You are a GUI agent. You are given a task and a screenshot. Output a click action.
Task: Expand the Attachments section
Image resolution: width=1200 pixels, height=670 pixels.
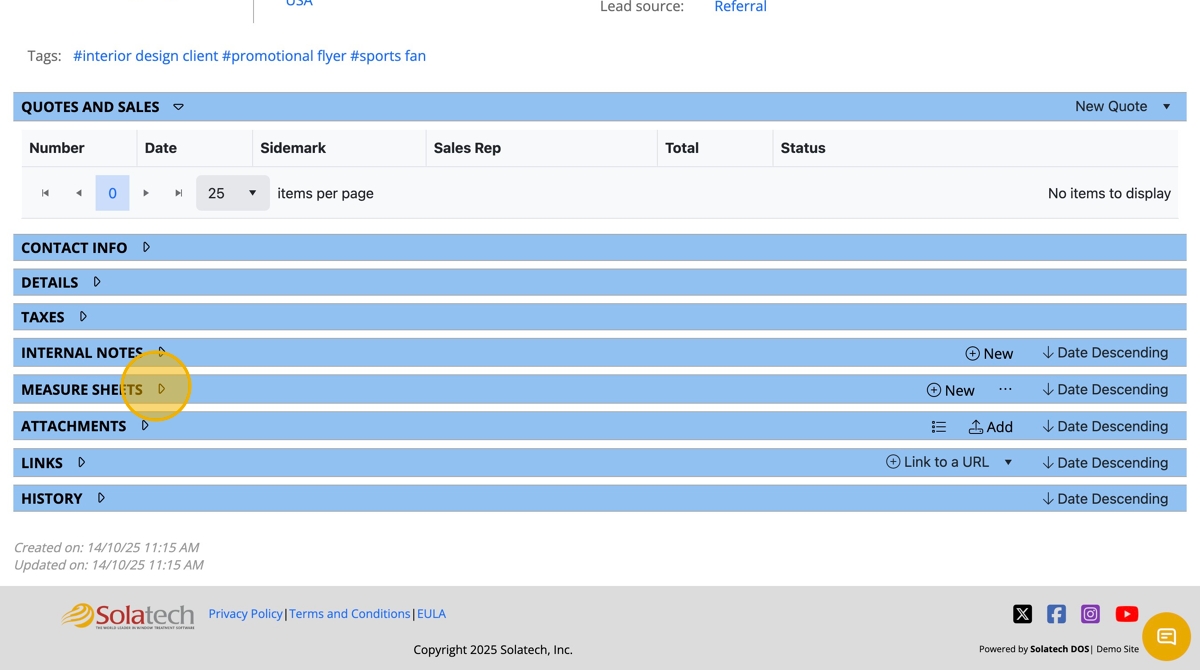(145, 426)
